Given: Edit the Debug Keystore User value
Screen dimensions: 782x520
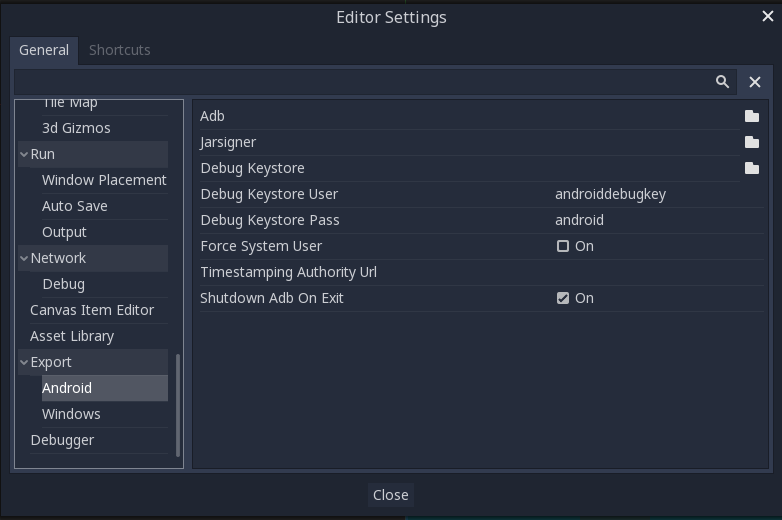Looking at the screenshot, I should pyautogui.click(x=655, y=194).
